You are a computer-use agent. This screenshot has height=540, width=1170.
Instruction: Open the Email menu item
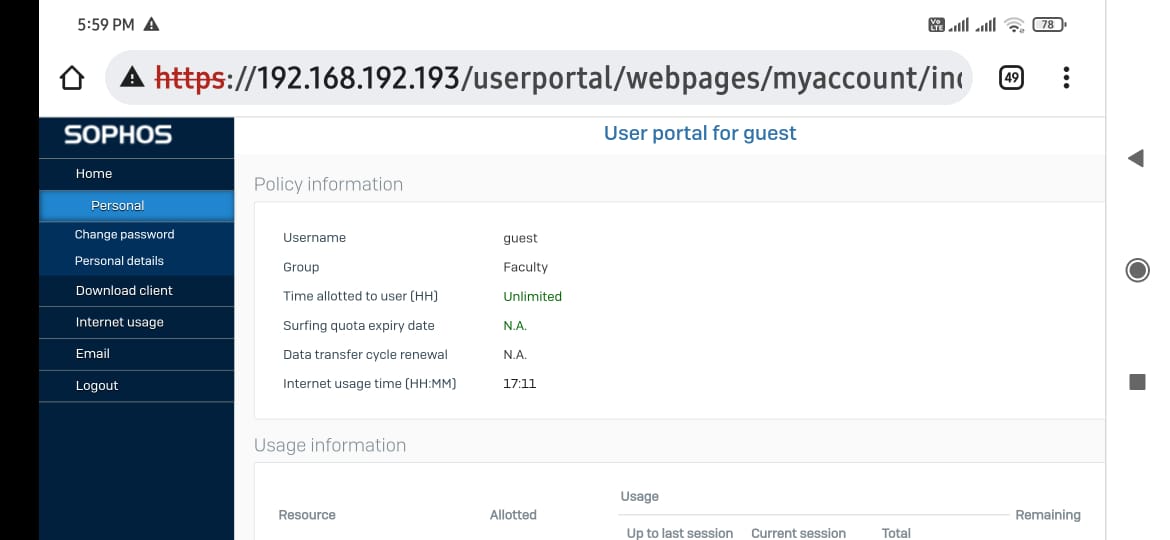pos(93,354)
